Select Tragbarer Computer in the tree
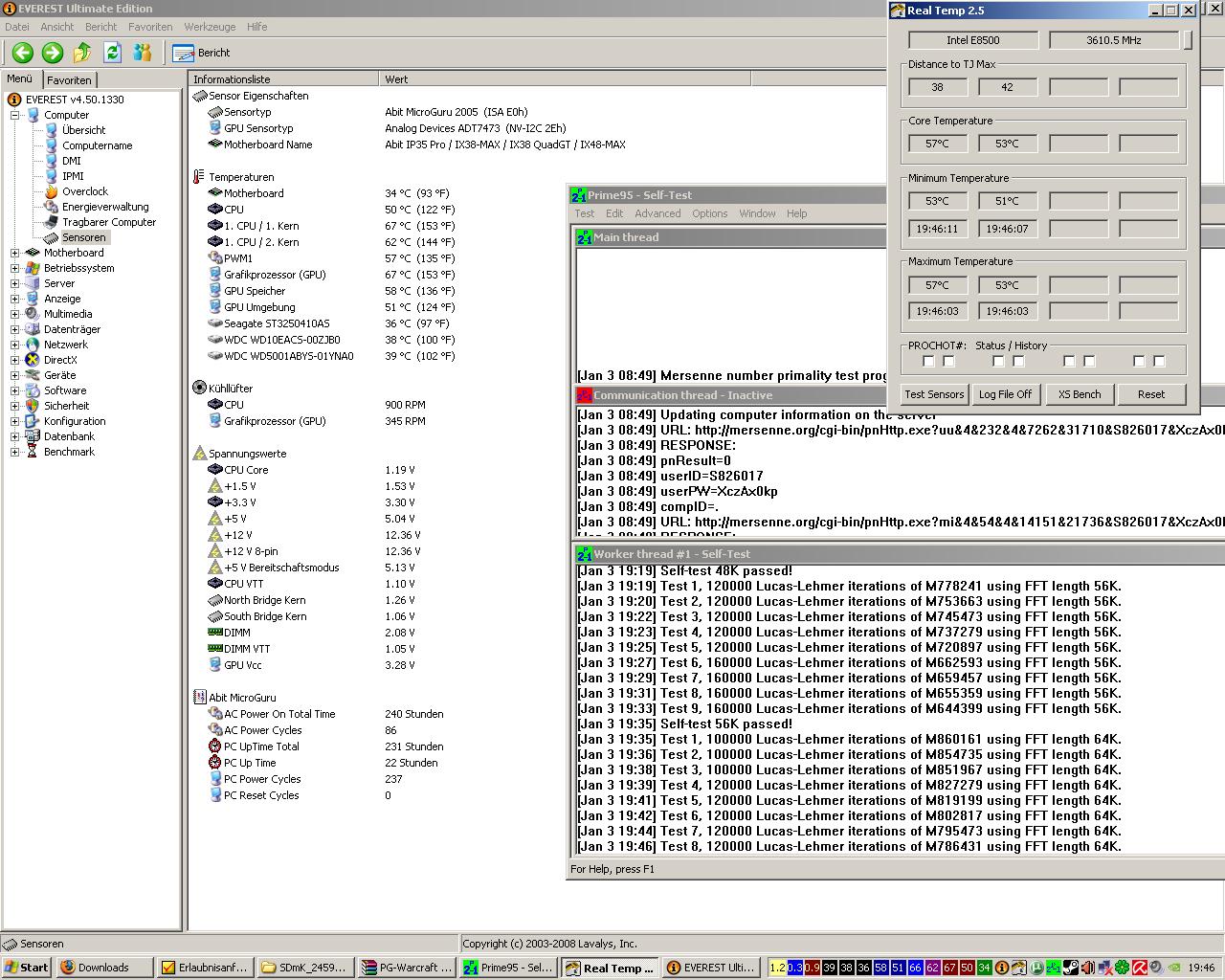Viewport: 1225px width, 980px height. [x=109, y=222]
